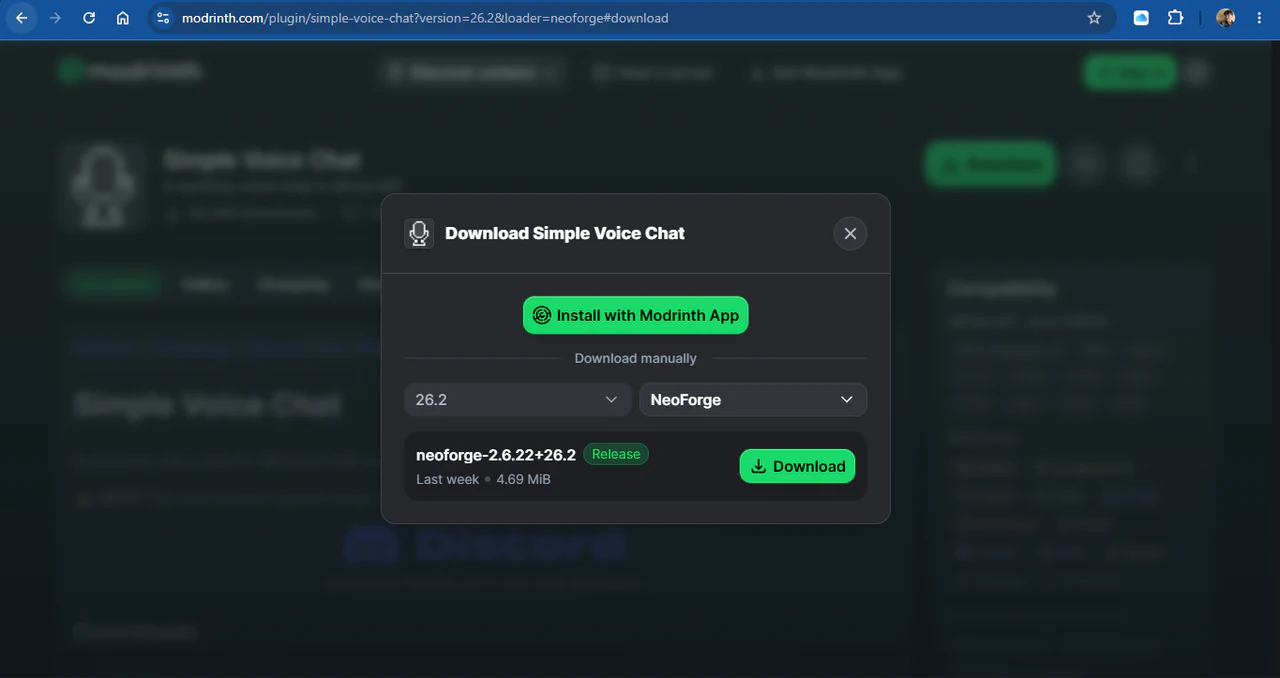
Task: Reload the current page
Action: [x=89, y=18]
